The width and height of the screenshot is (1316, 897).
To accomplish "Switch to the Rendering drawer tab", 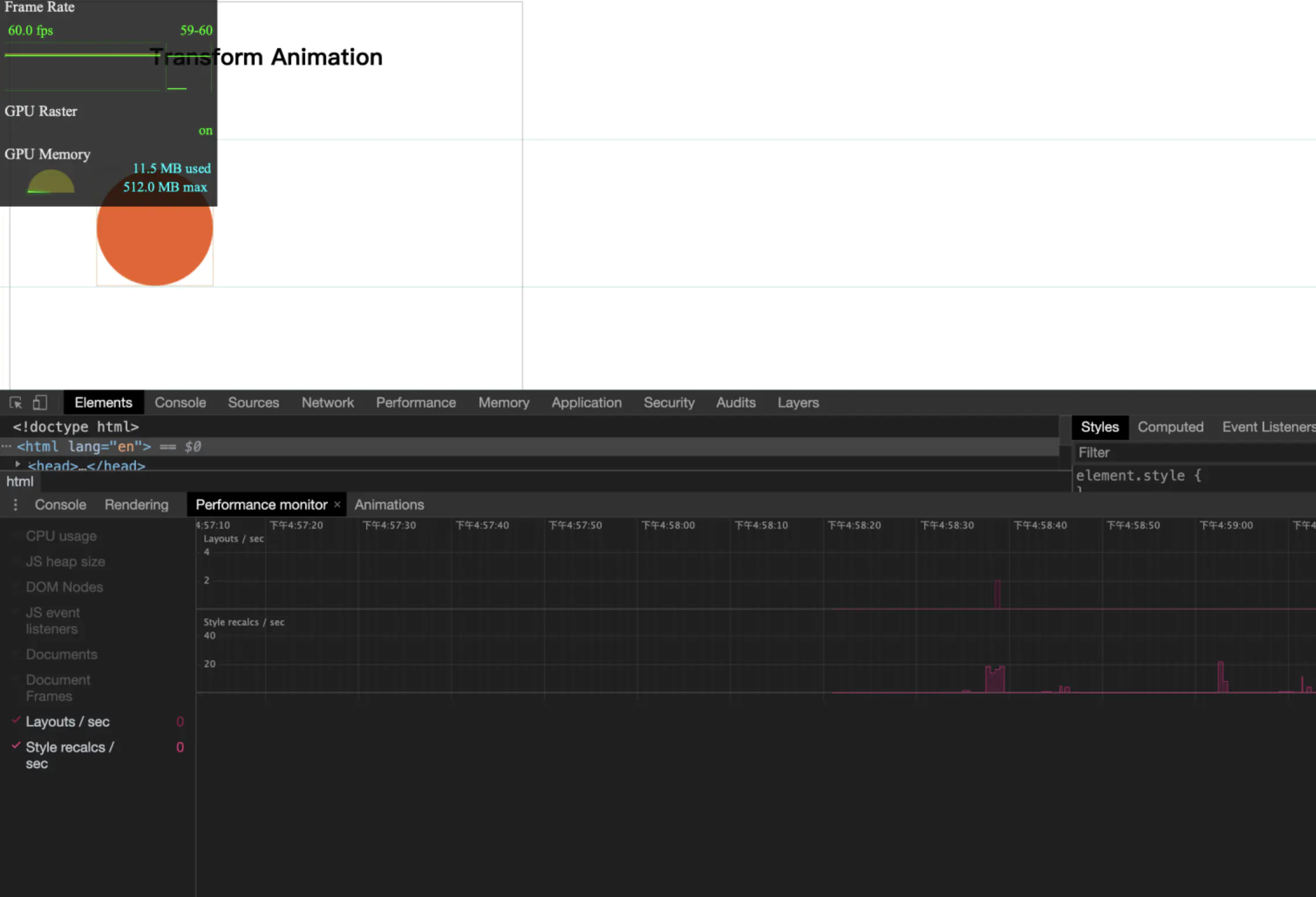I will pos(136,505).
